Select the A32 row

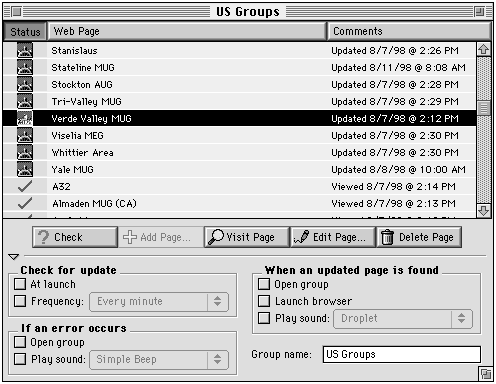pyautogui.click(x=240, y=186)
